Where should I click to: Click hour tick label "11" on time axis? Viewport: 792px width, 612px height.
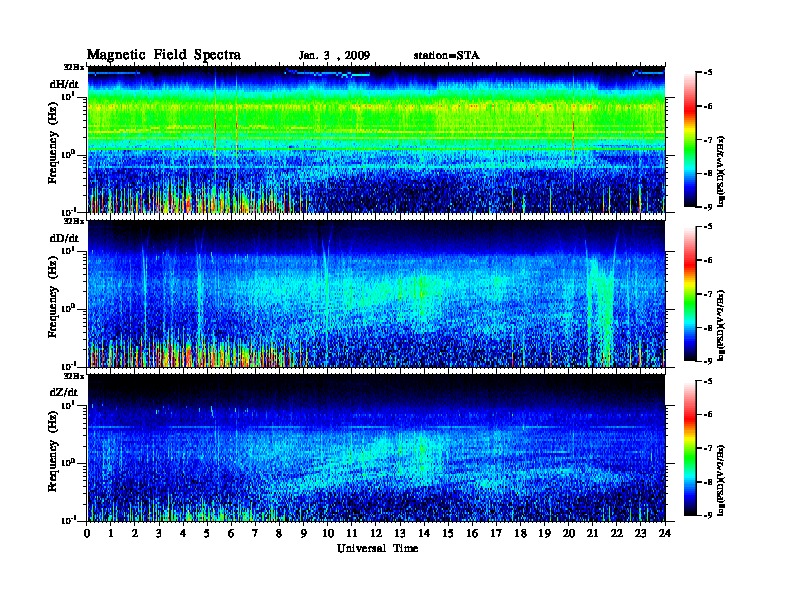pyautogui.click(x=352, y=534)
